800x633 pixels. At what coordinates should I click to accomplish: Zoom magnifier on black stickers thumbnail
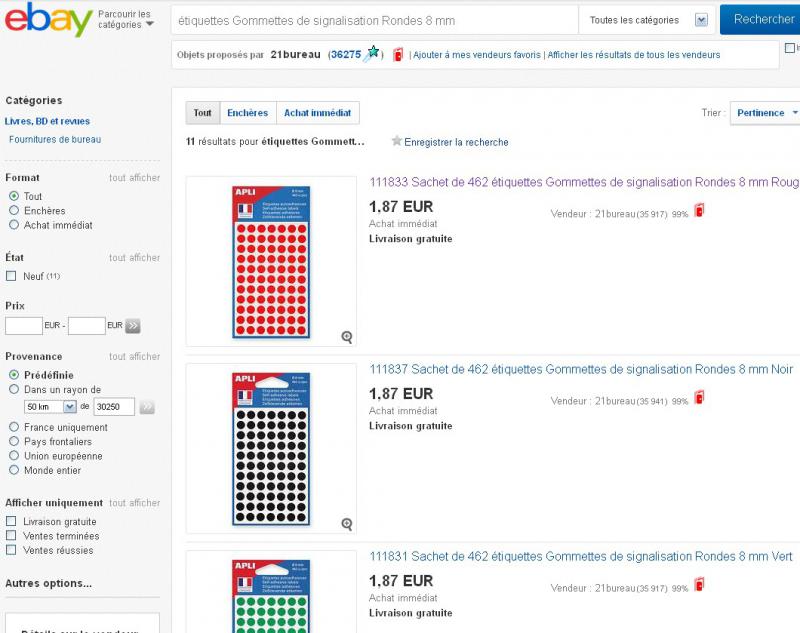point(347,524)
